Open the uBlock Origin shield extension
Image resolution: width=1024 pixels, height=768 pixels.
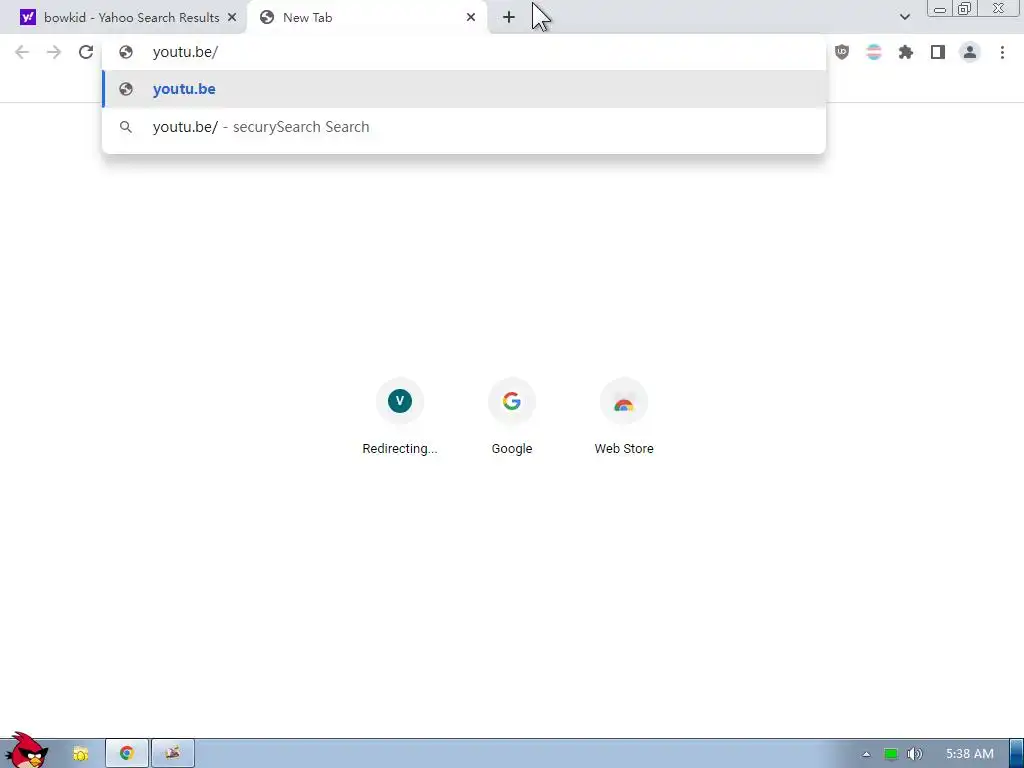(x=842, y=52)
